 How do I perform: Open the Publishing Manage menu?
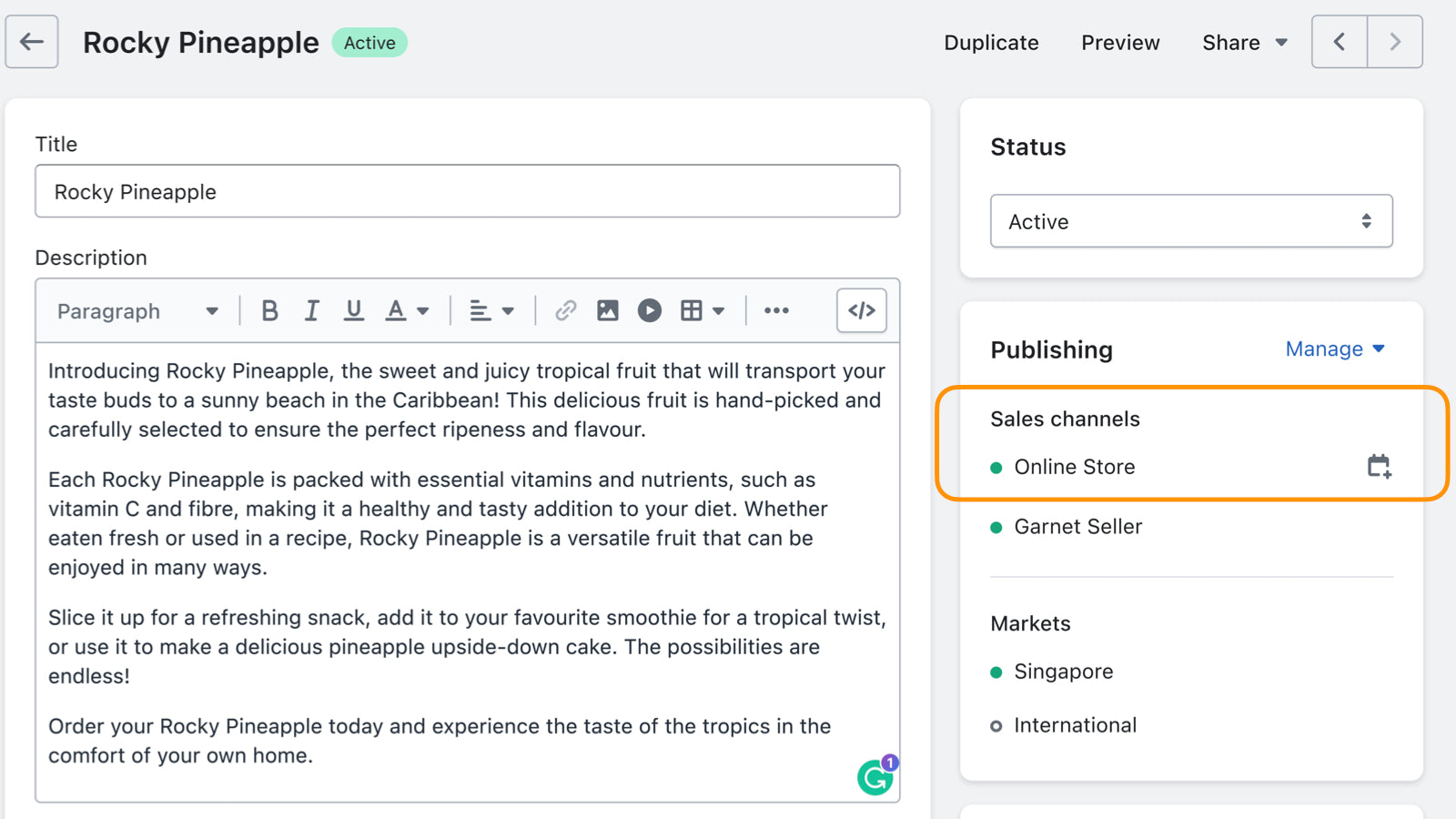coord(1334,349)
